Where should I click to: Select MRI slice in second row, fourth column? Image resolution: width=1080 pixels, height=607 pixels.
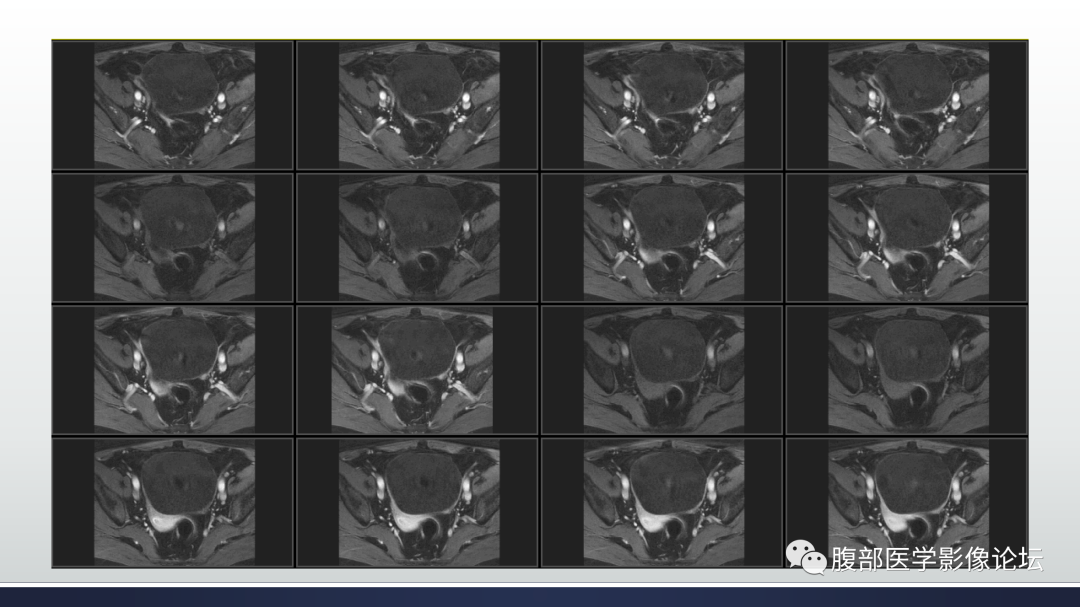[906, 238]
